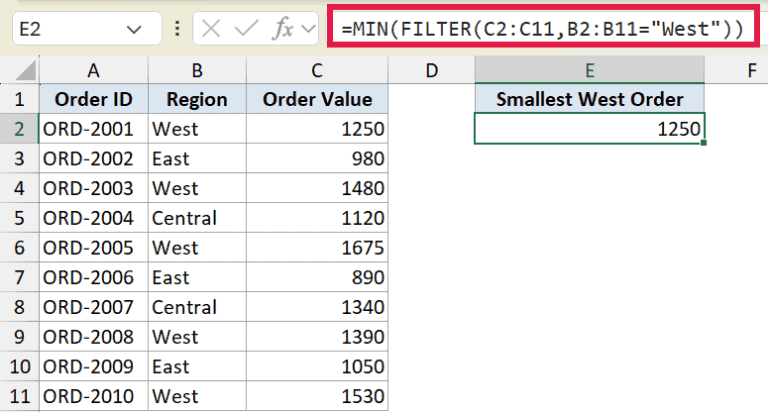The image size is (768, 412).
Task: Click the formula bar with MIN FILTER formula
Action: pos(542,29)
